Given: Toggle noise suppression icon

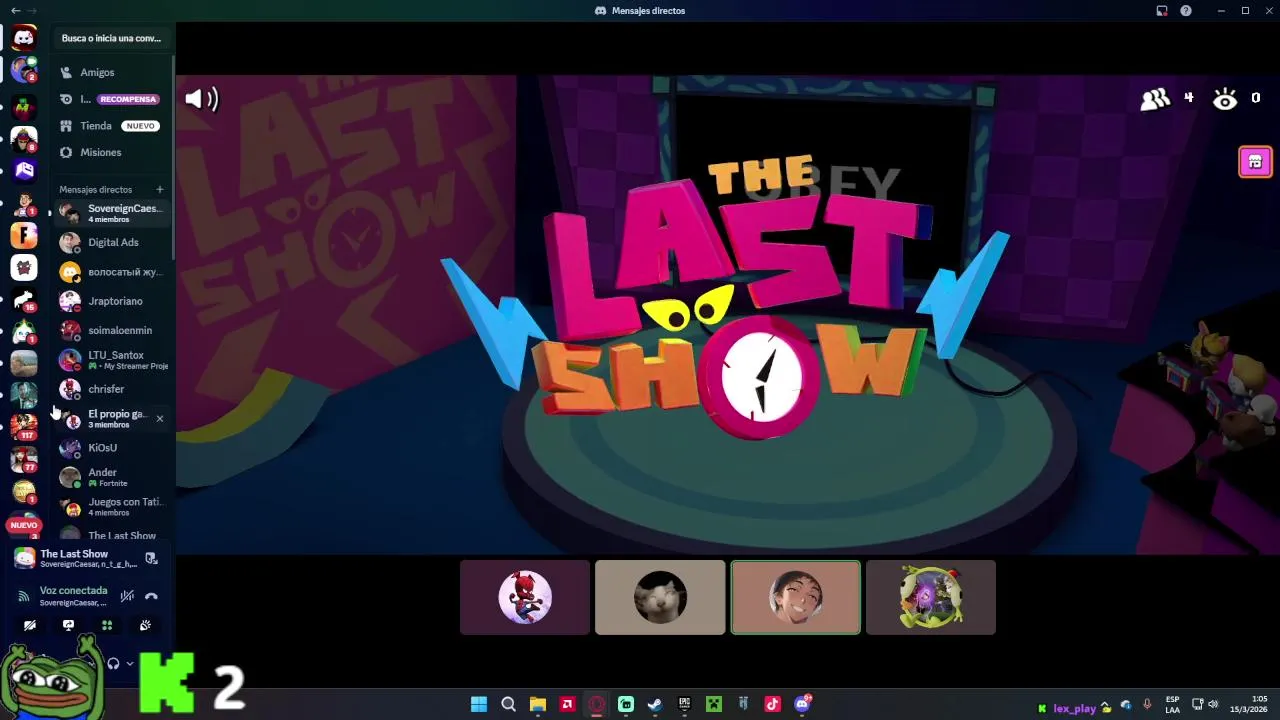Looking at the screenshot, I should [127, 596].
